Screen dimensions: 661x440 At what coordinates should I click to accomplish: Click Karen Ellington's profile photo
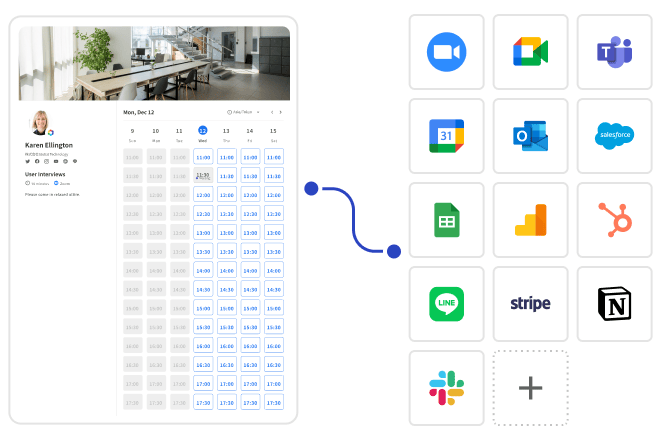[42, 122]
